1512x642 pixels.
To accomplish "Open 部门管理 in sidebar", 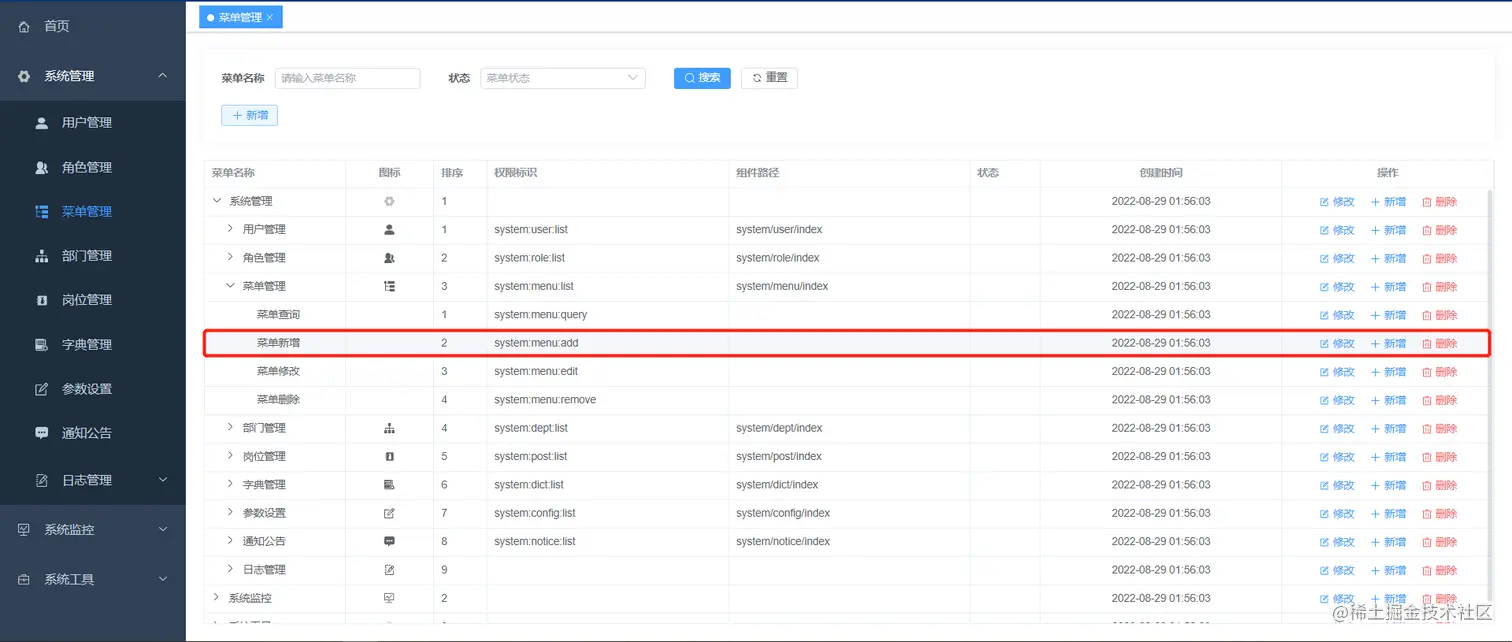I will pos(92,256).
